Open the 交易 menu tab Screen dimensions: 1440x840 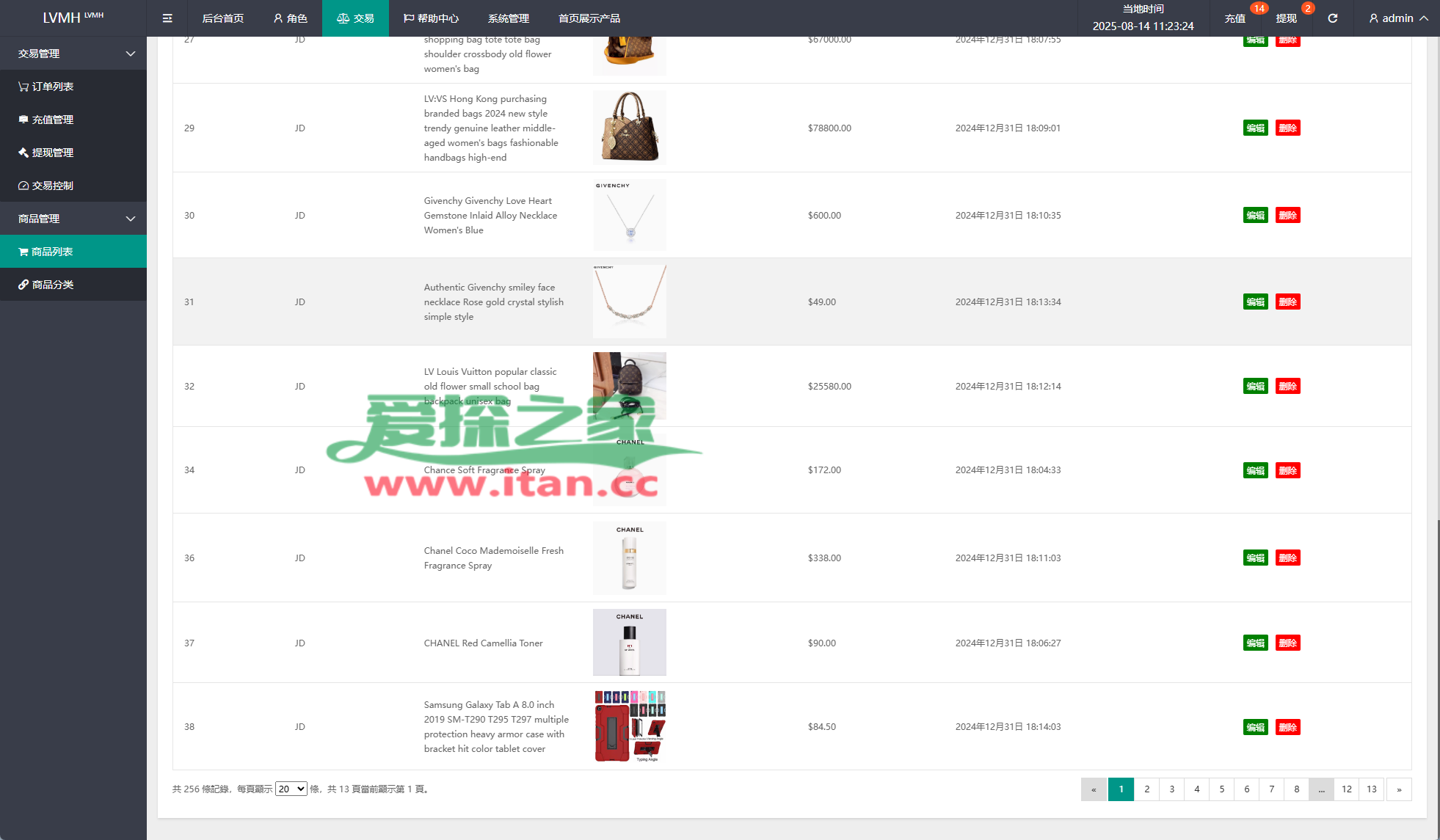(355, 18)
